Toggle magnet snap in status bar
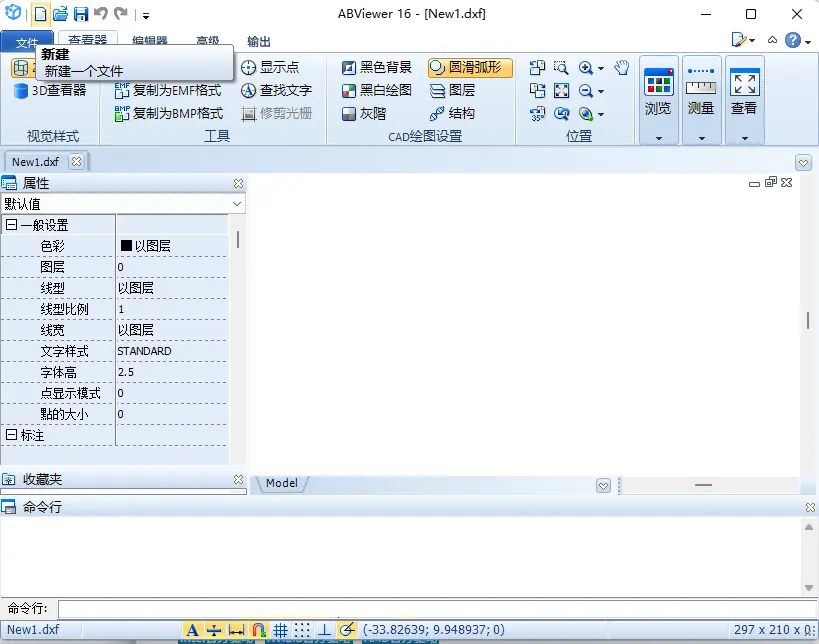This screenshot has height=644, width=819. tap(259, 630)
